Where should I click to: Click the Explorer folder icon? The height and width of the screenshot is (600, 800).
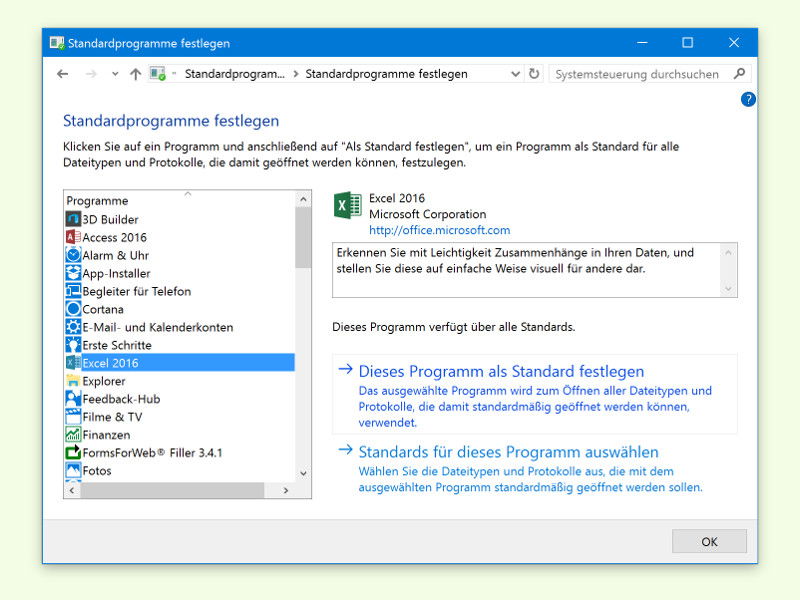click(x=73, y=381)
